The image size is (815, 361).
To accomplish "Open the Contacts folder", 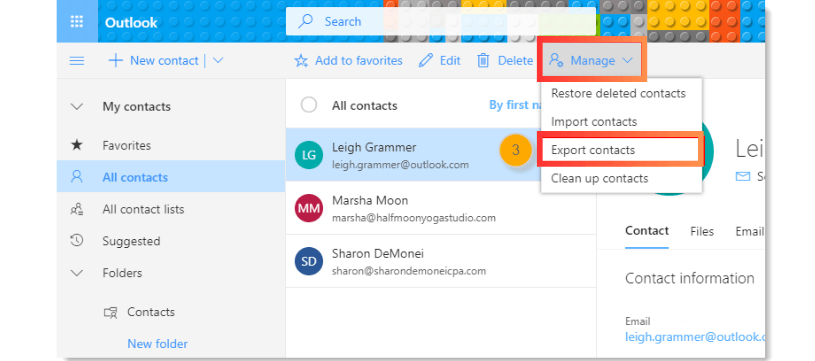I will tap(151, 312).
